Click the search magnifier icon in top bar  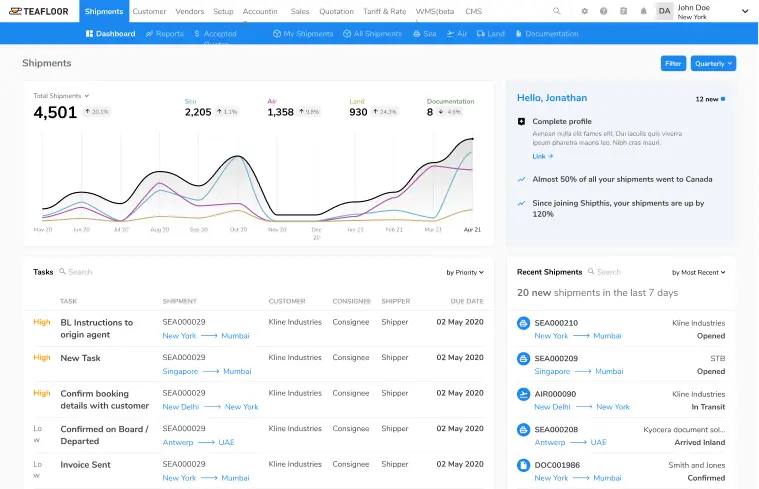point(557,11)
